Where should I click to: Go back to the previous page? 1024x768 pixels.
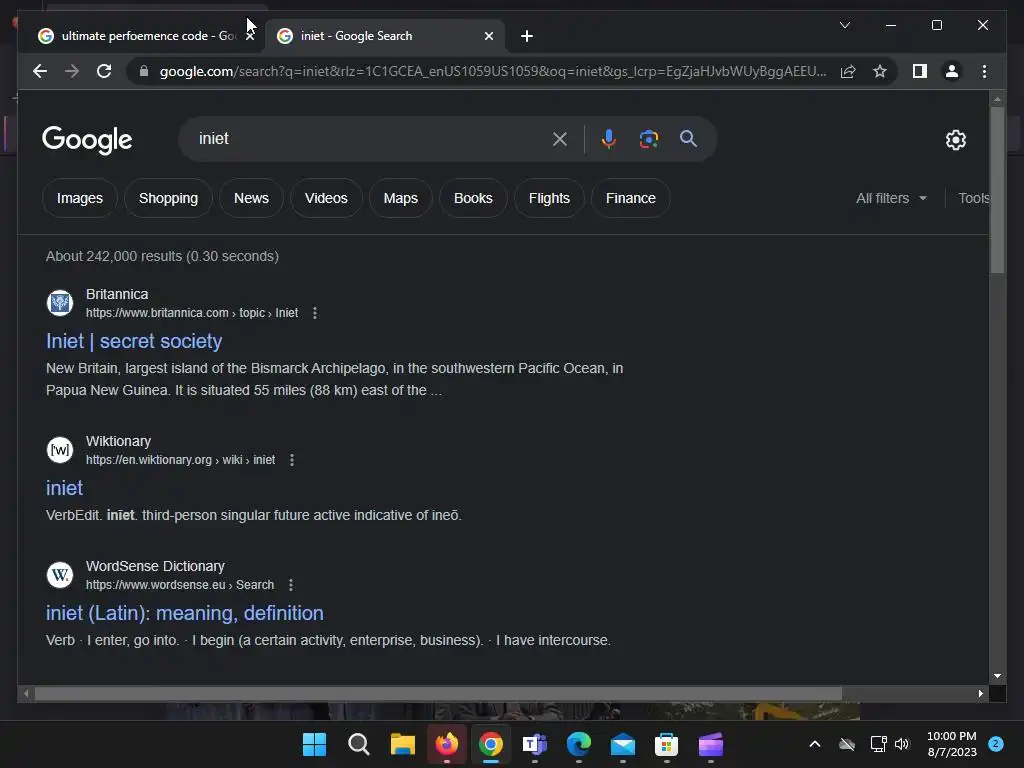click(x=40, y=71)
